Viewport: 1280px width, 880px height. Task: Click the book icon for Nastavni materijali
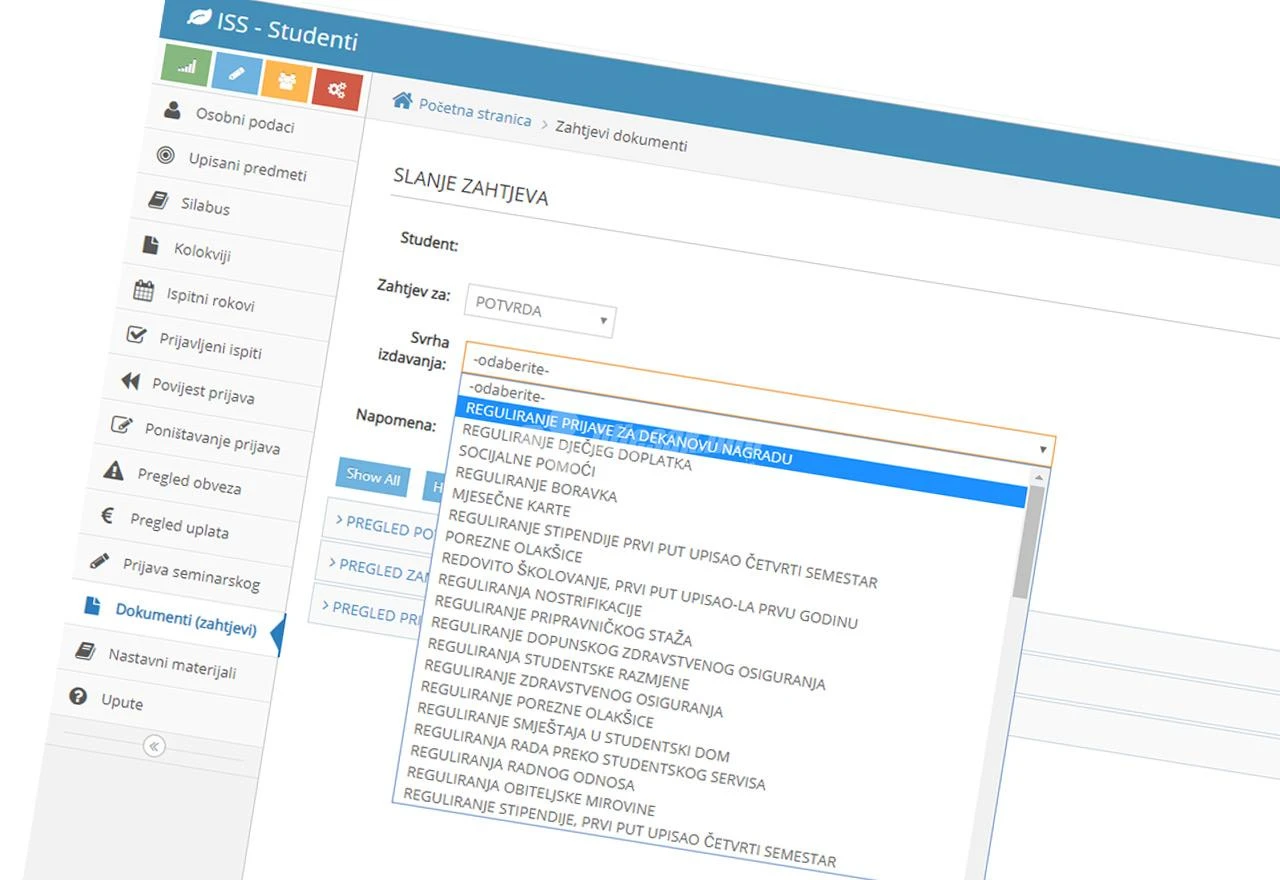click(x=86, y=651)
